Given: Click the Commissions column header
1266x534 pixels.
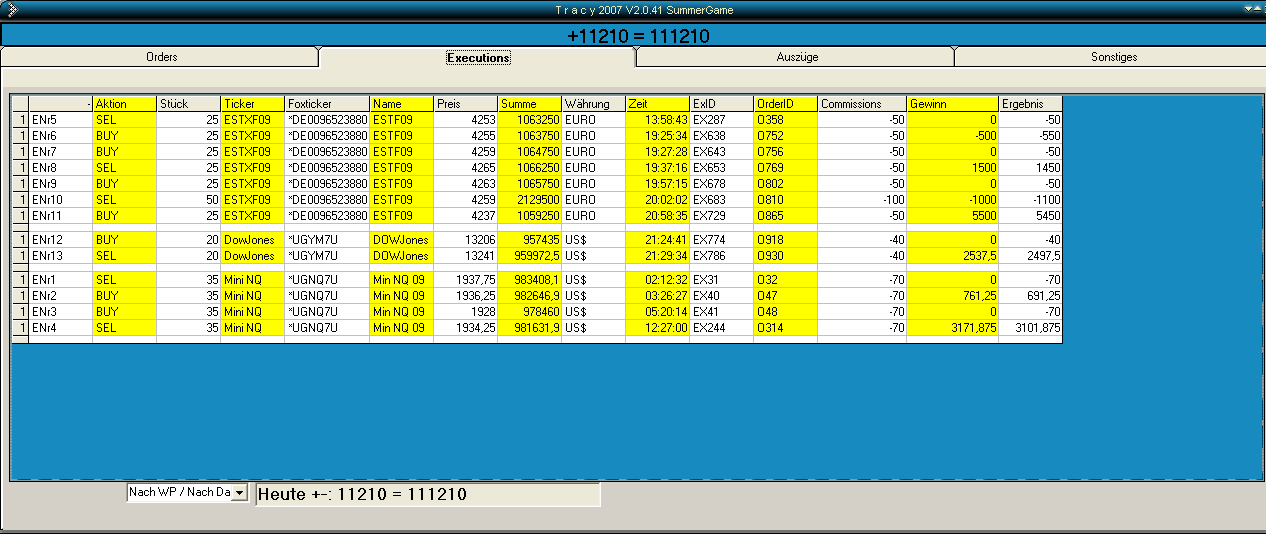Looking at the screenshot, I should (x=861, y=104).
